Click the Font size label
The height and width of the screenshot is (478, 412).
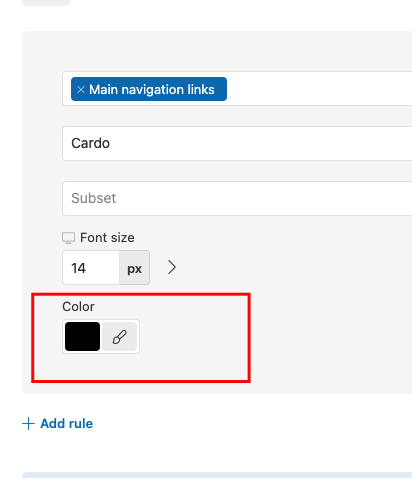[x=107, y=238]
